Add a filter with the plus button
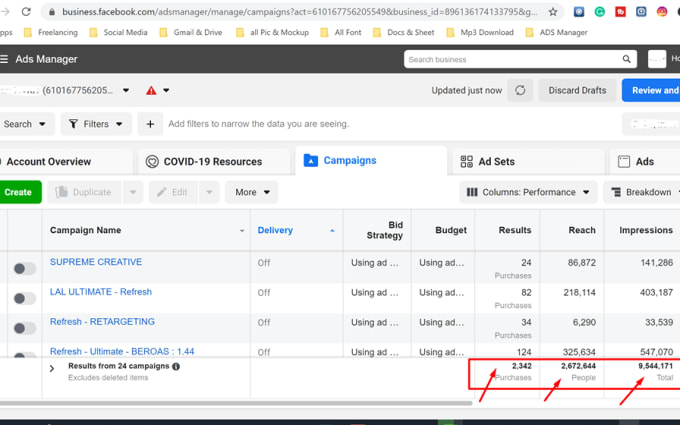Viewport: 680px width, 425px height. point(150,124)
